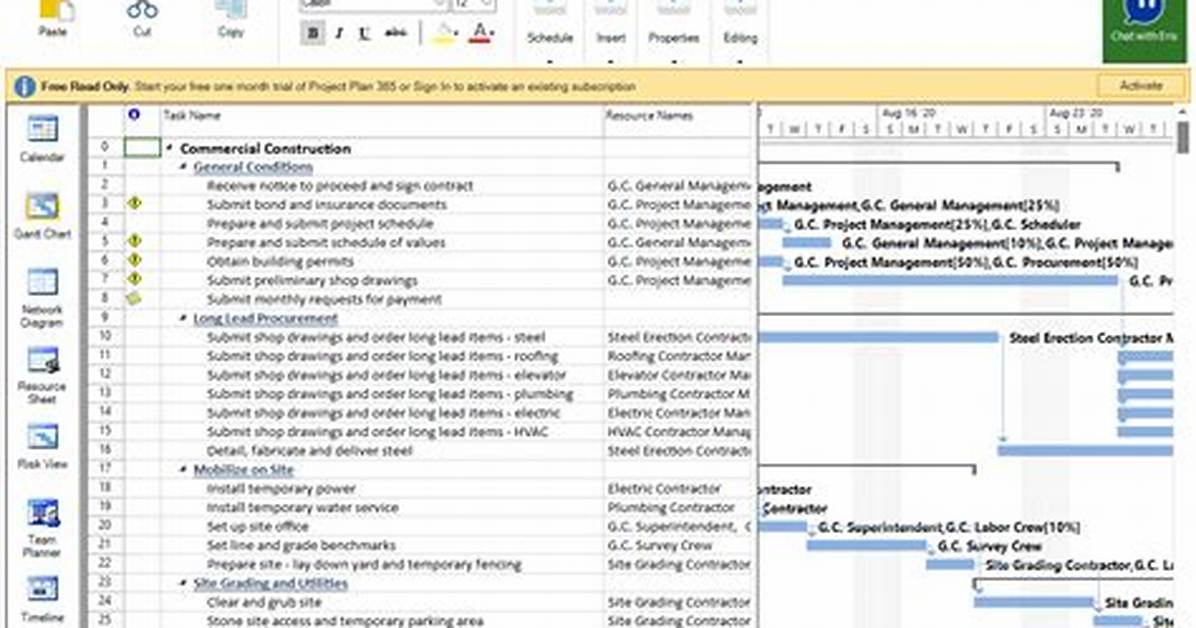Screen dimensions: 1196x628
Task: Open the Risk View
Action: point(42,446)
